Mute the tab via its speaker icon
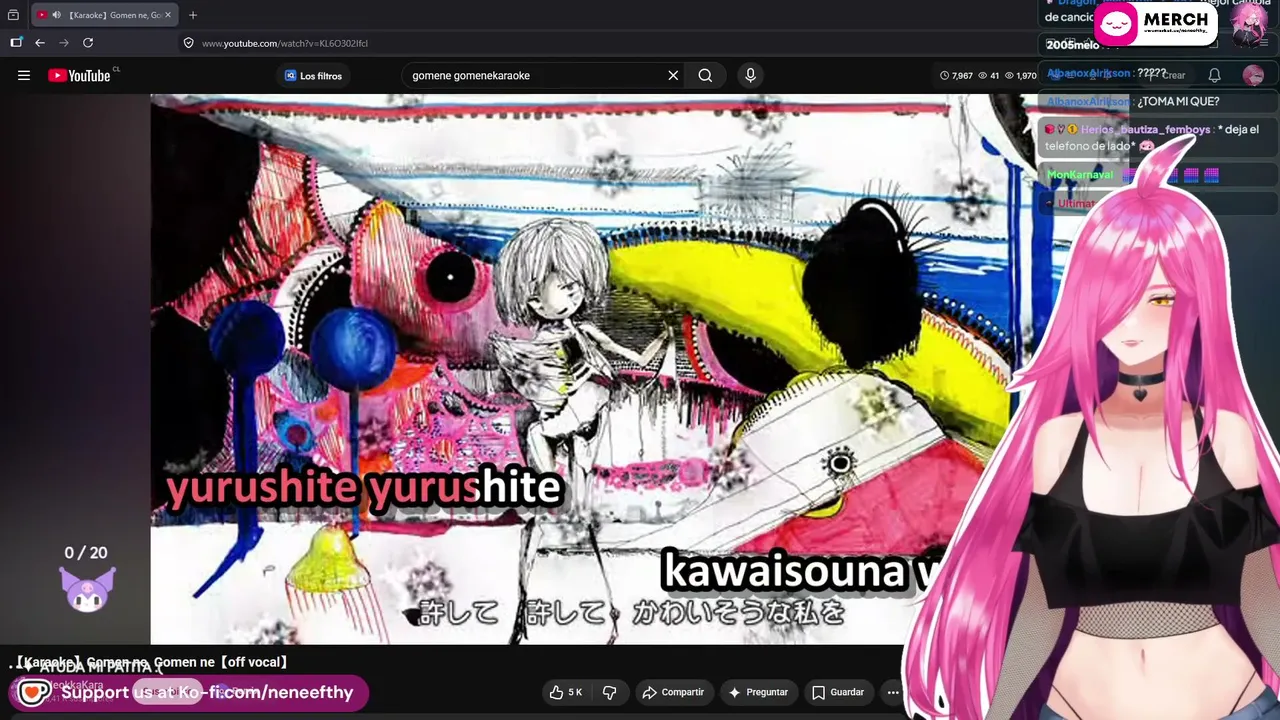 coord(56,15)
